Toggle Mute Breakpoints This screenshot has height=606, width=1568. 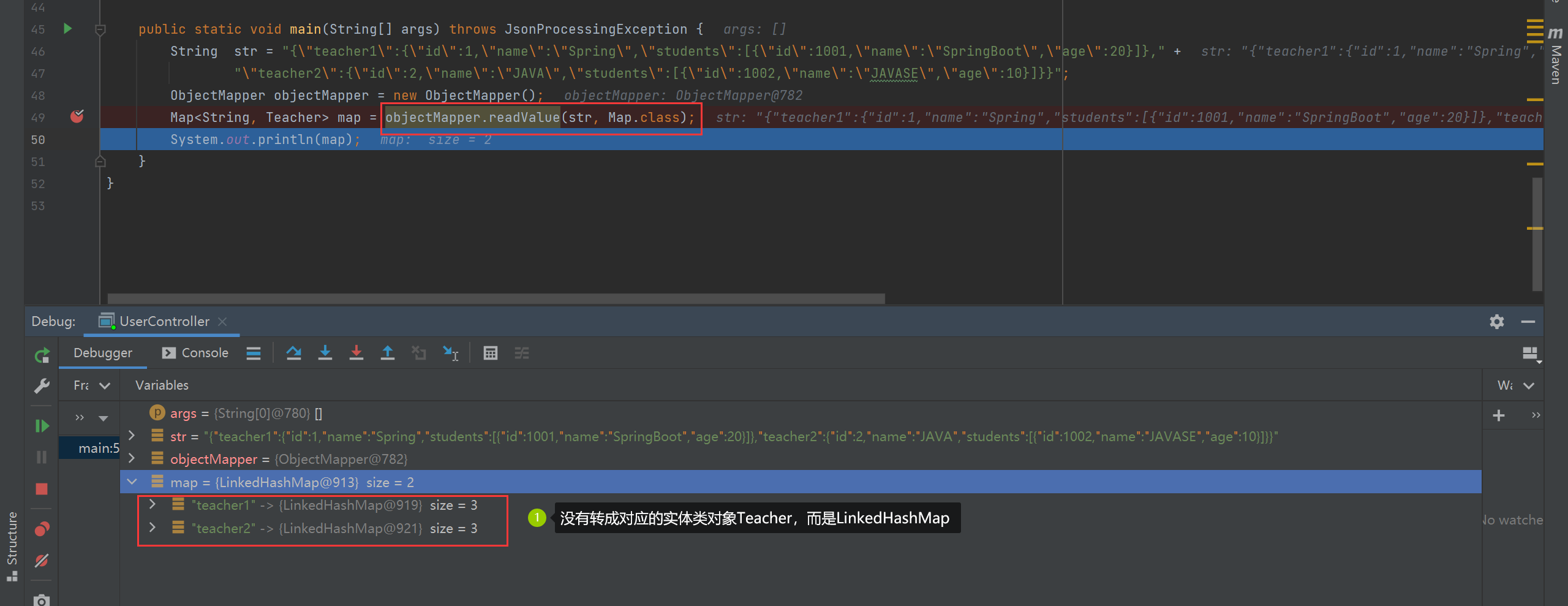pos(42,560)
